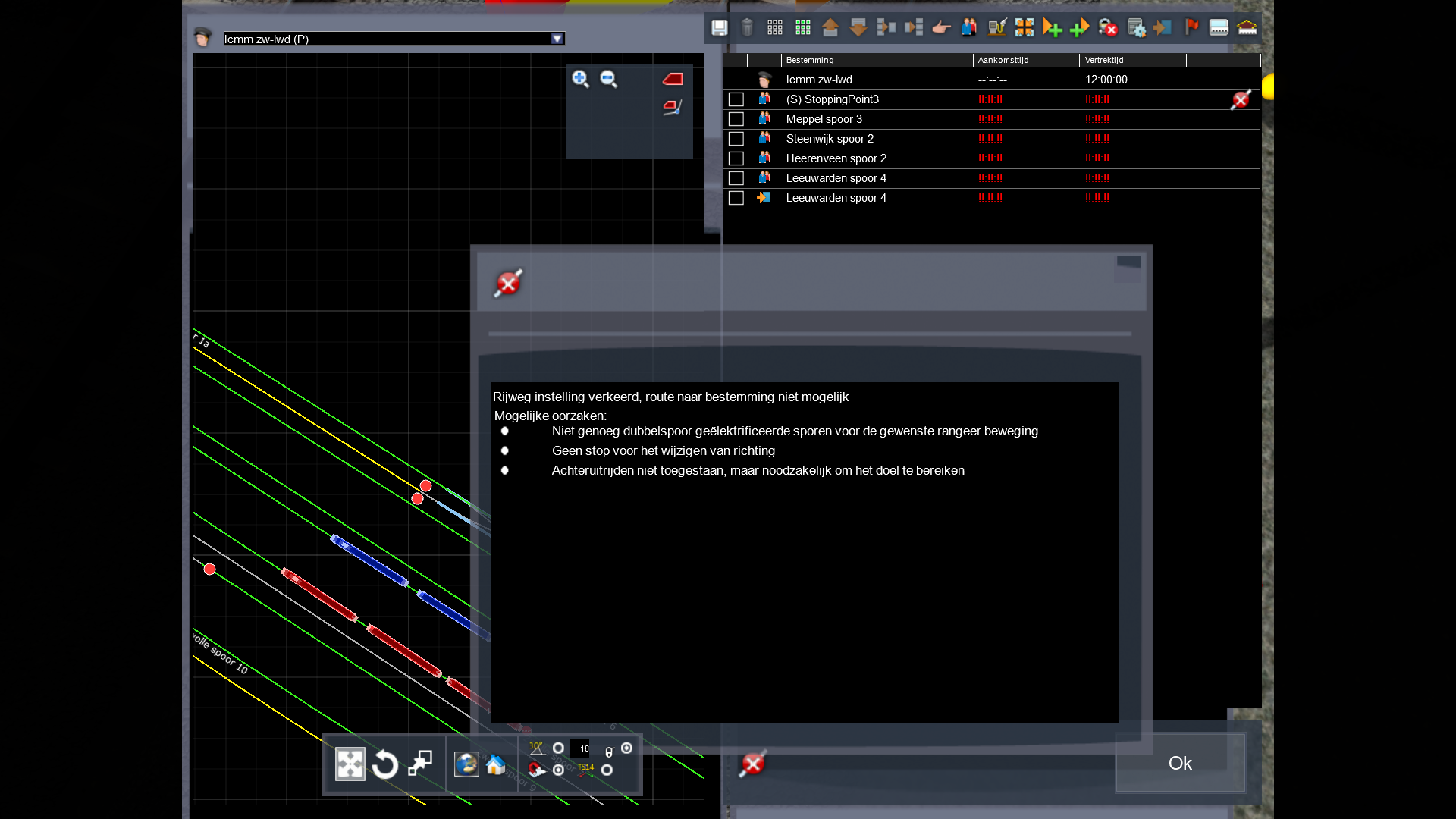Click the people icon in the Steenwijk row
1456x819 pixels.
pyautogui.click(x=764, y=138)
